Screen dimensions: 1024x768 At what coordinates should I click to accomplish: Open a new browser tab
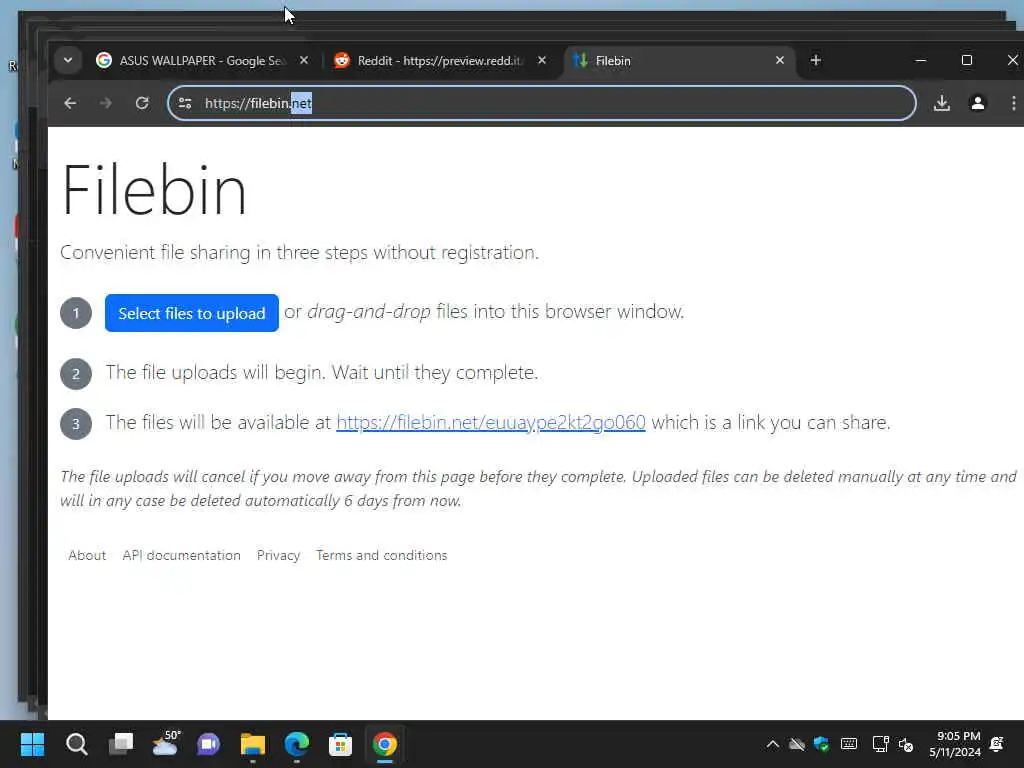816,61
